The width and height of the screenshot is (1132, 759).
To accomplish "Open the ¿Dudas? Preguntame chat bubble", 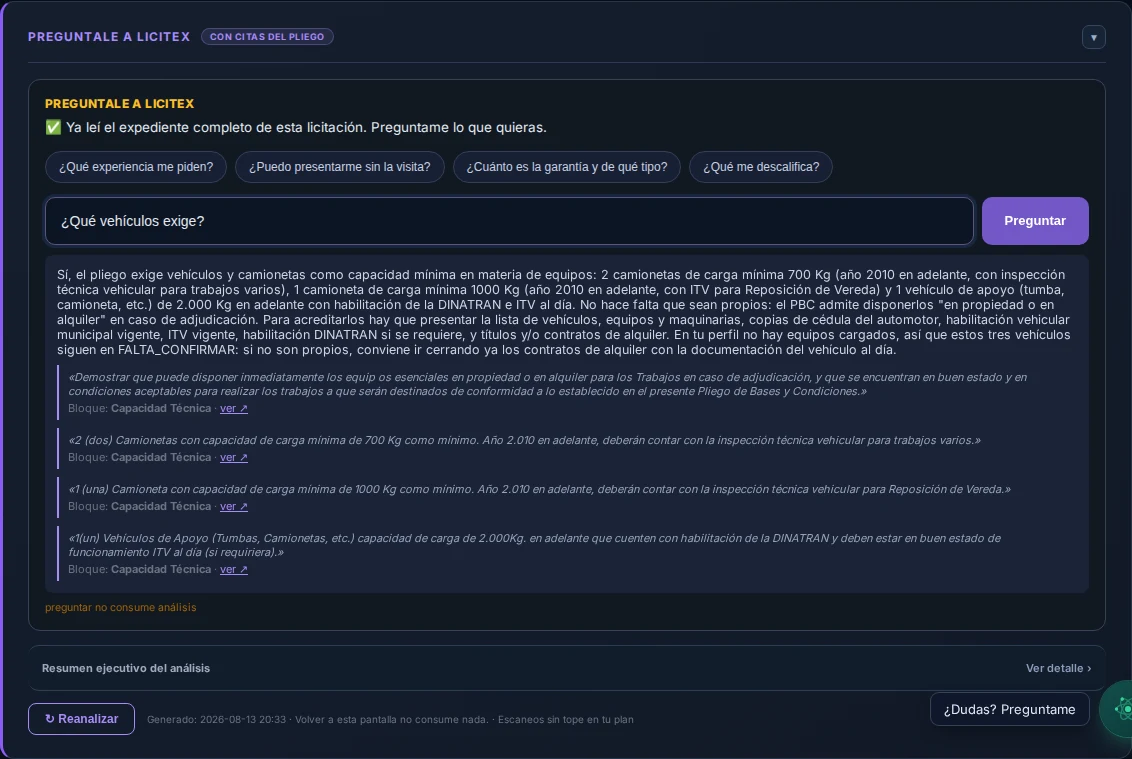I will tap(1009, 709).
